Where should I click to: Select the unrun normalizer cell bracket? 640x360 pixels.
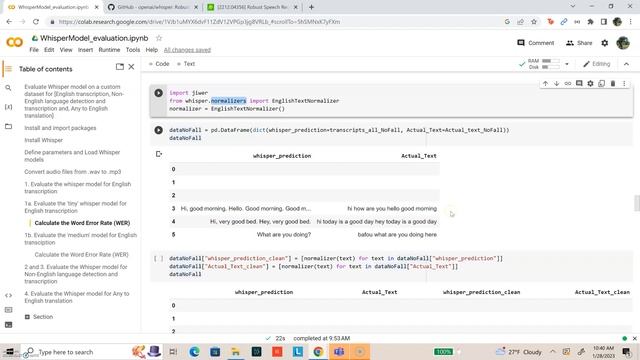pos(158,258)
